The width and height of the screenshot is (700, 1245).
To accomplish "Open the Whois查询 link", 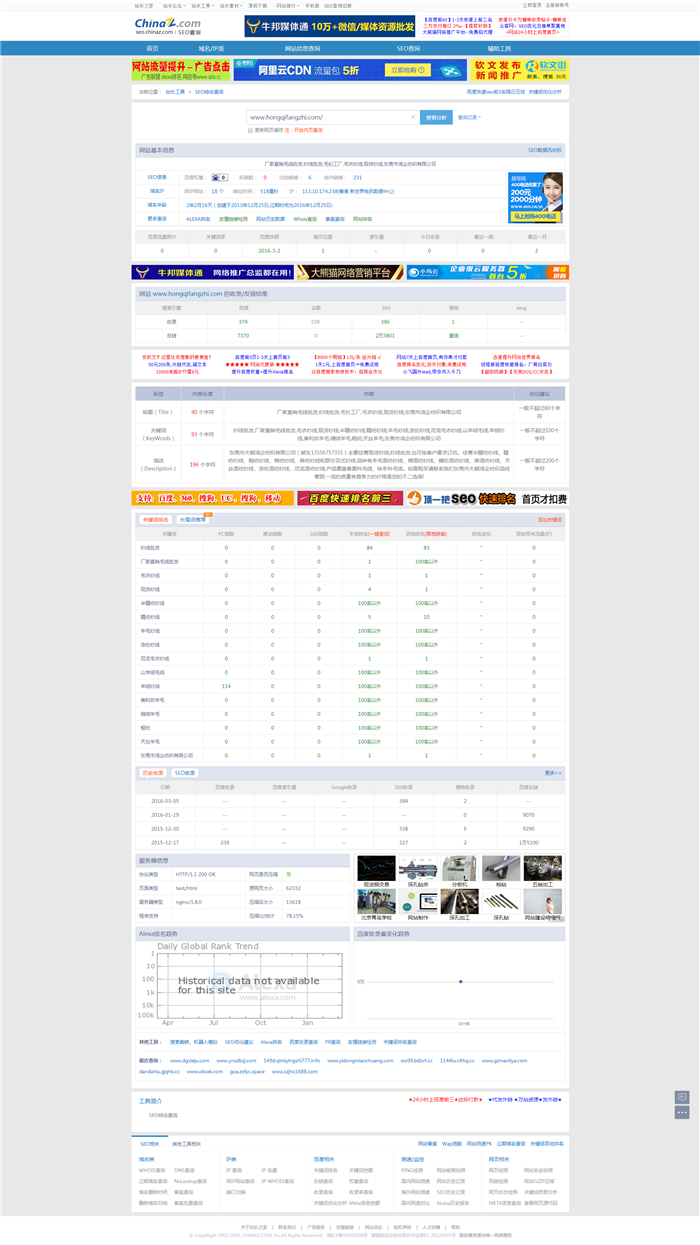I will coord(304,218).
